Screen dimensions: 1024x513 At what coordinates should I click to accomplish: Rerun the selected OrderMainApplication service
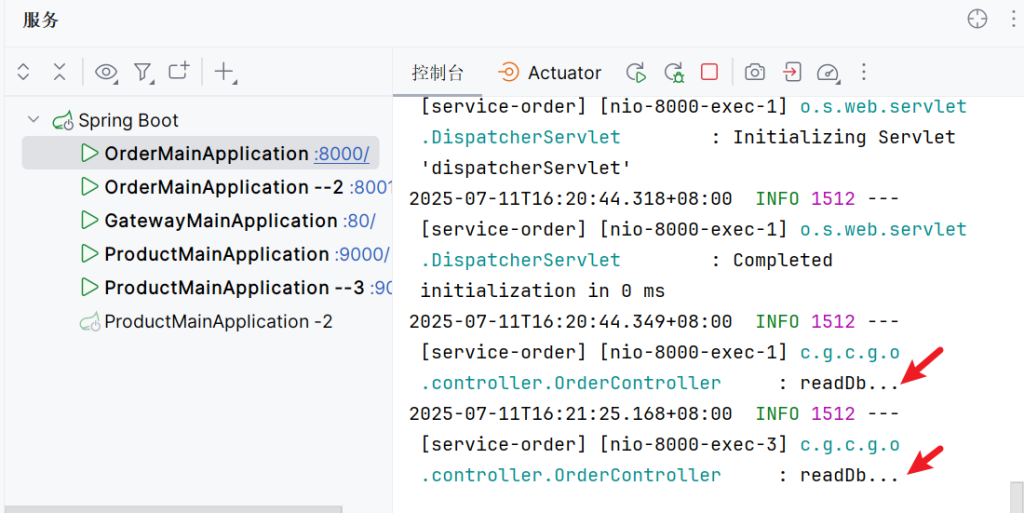point(636,72)
